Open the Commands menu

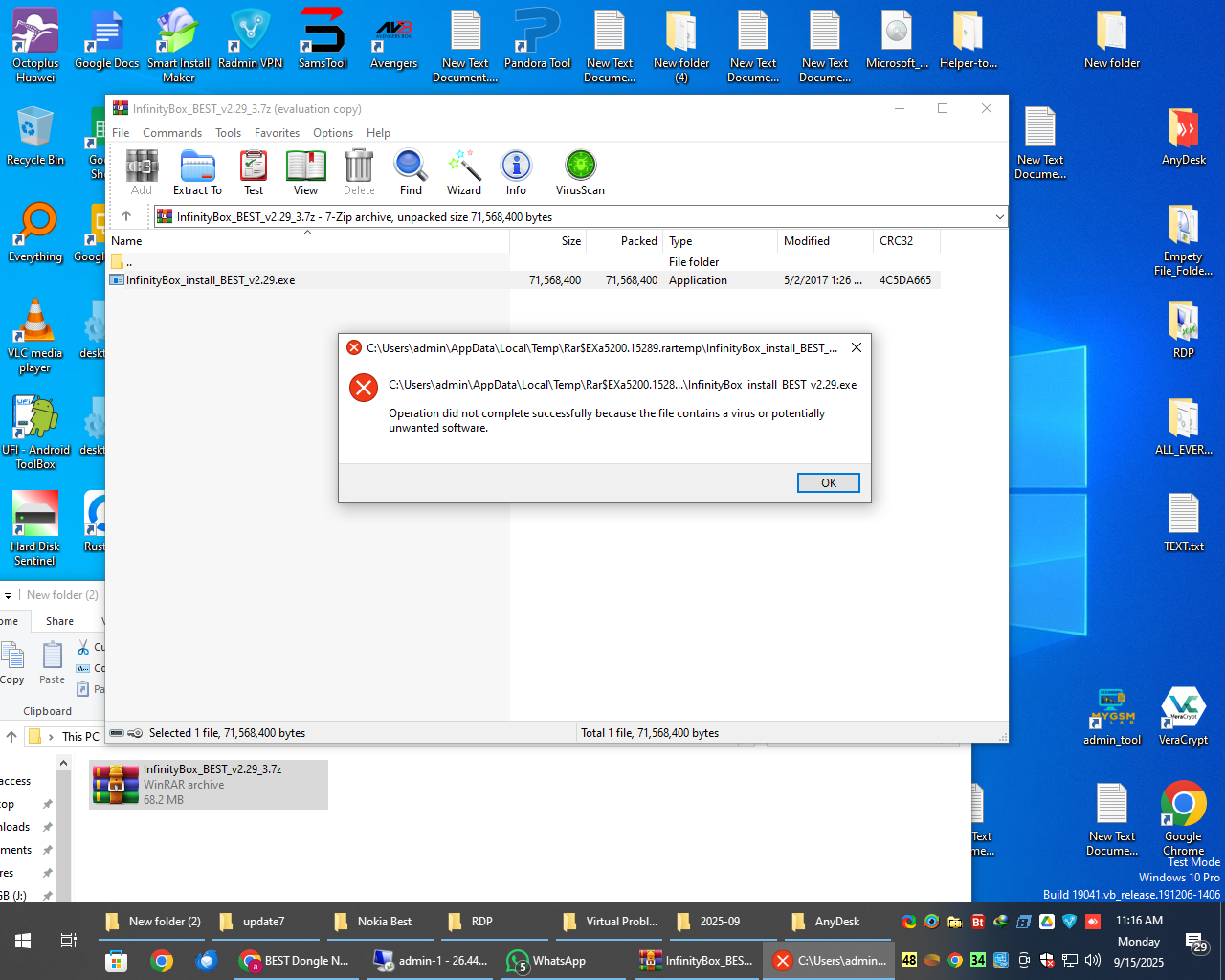pos(172,133)
